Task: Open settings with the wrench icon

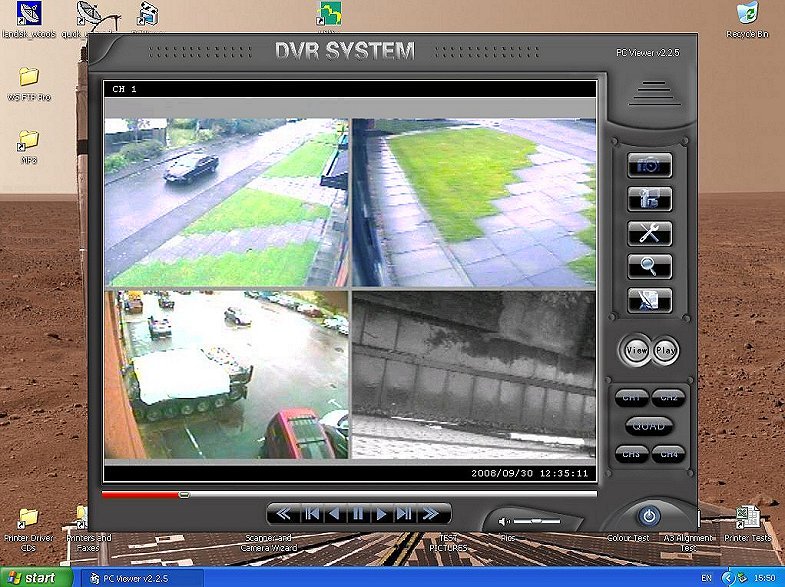Action: 649,233
